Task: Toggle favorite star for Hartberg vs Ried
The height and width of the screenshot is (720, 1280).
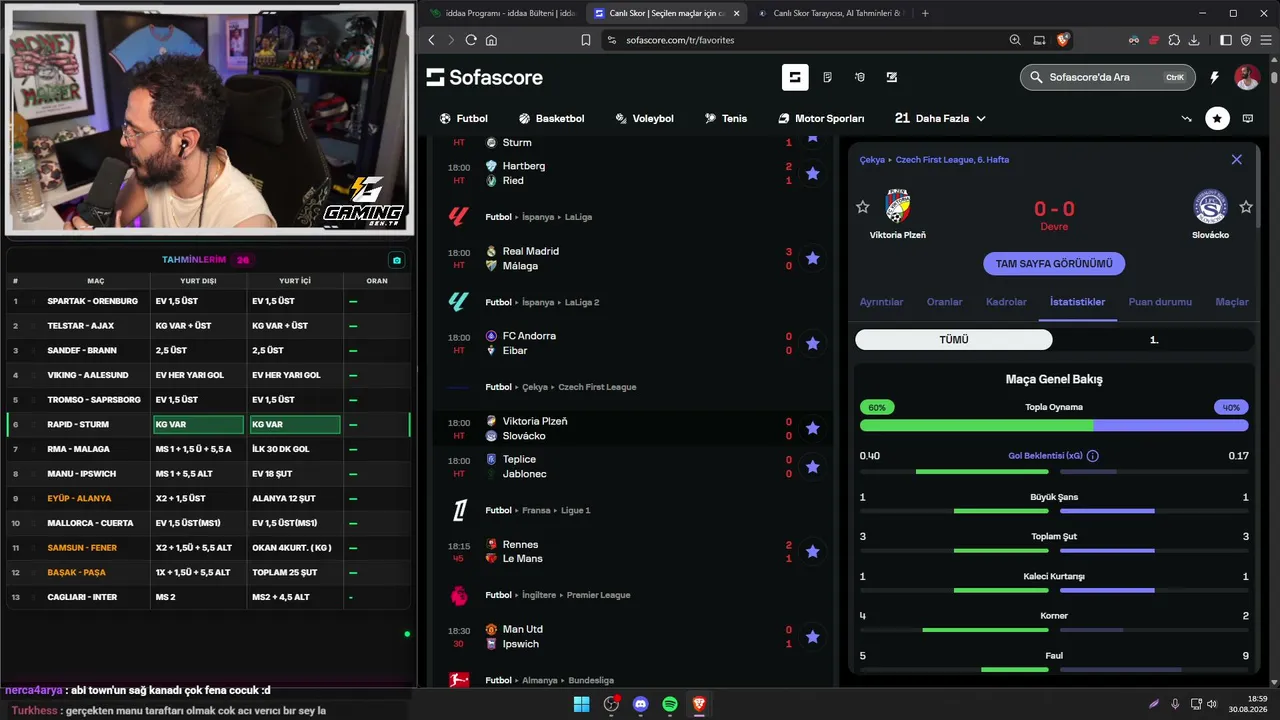Action: 812,173
